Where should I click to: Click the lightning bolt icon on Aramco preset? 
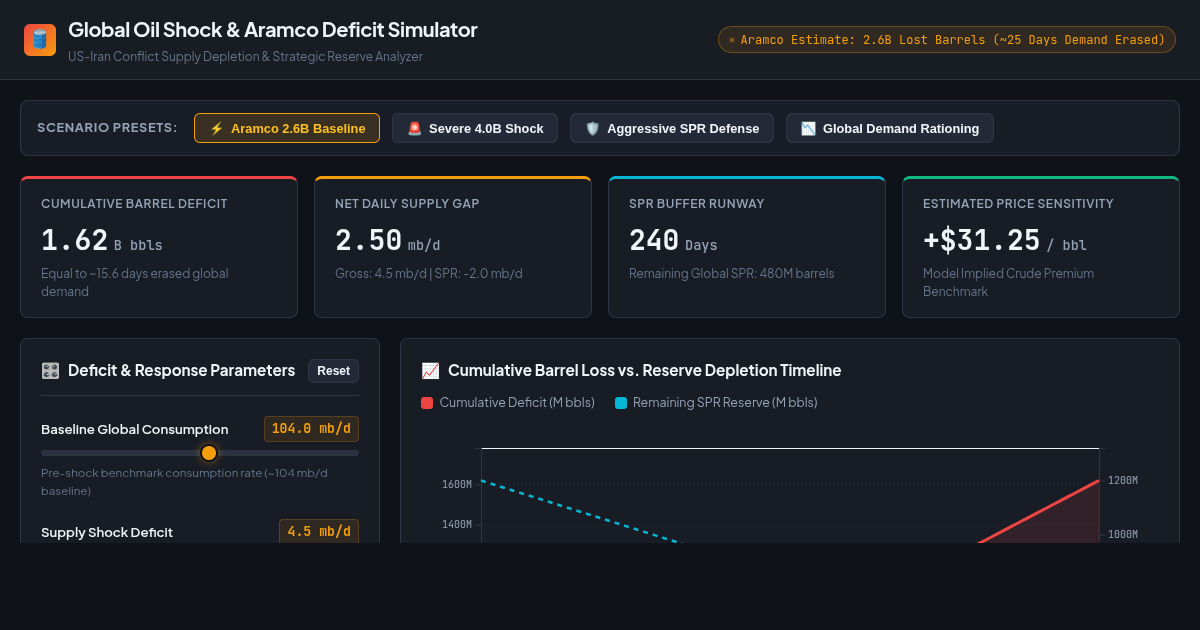pyautogui.click(x=217, y=129)
